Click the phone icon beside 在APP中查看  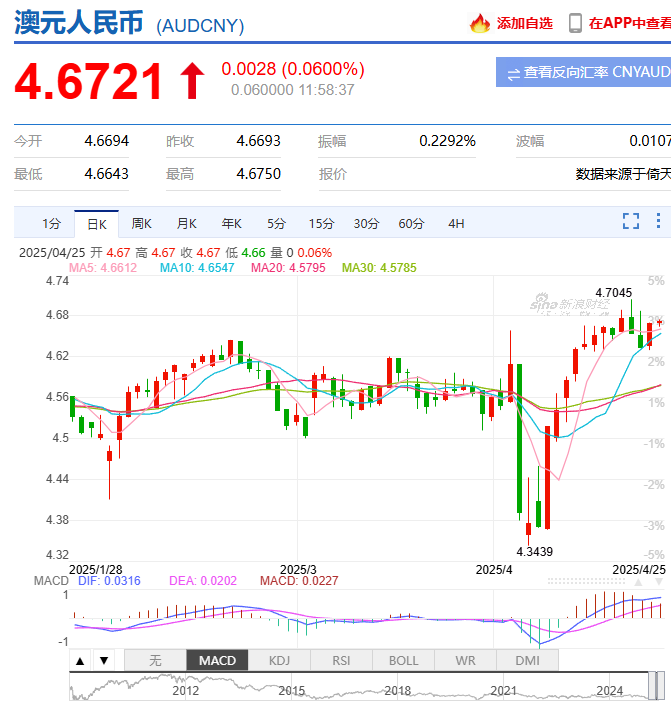pos(575,23)
